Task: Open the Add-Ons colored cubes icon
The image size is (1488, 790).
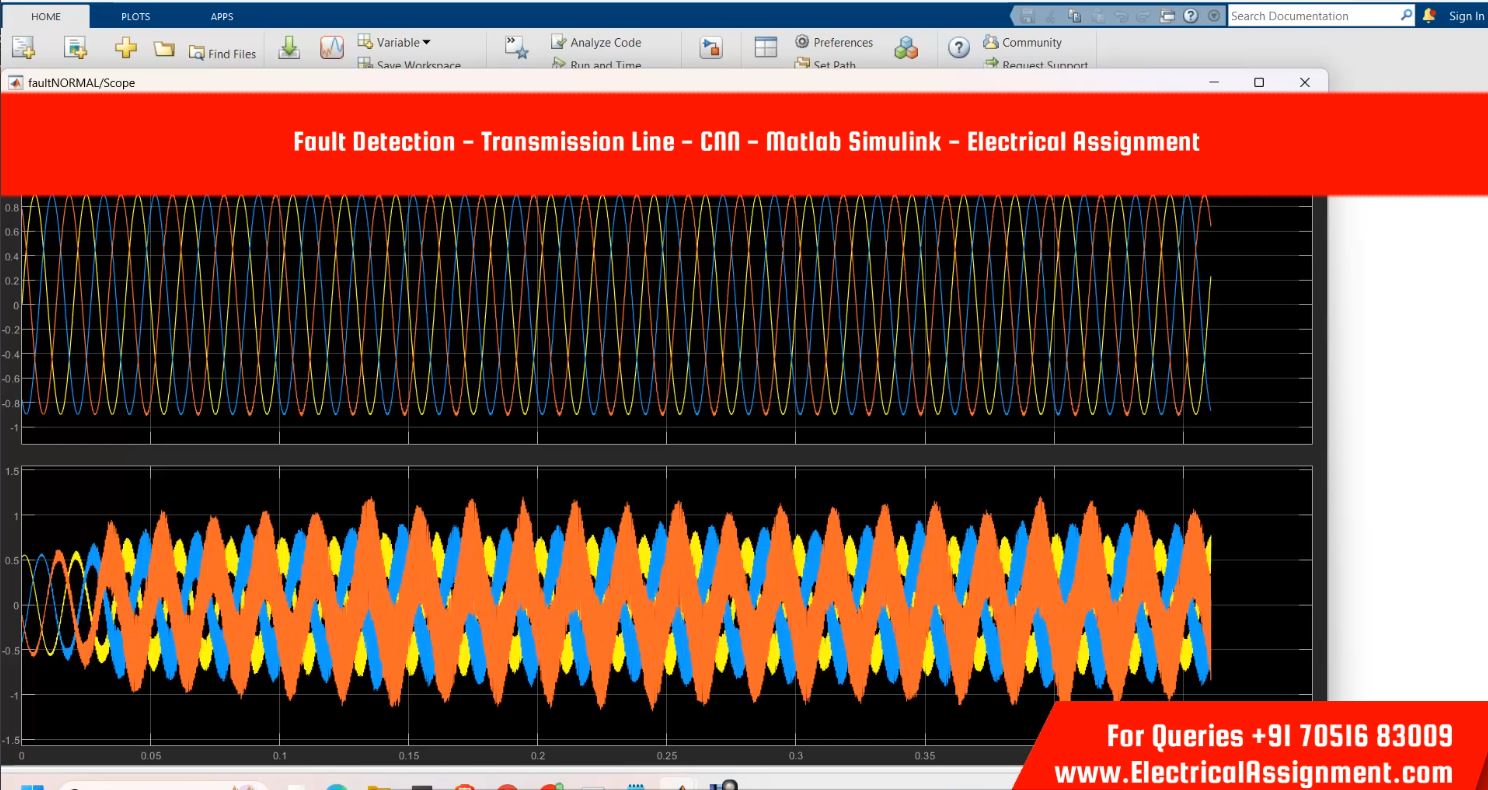Action: [906, 48]
